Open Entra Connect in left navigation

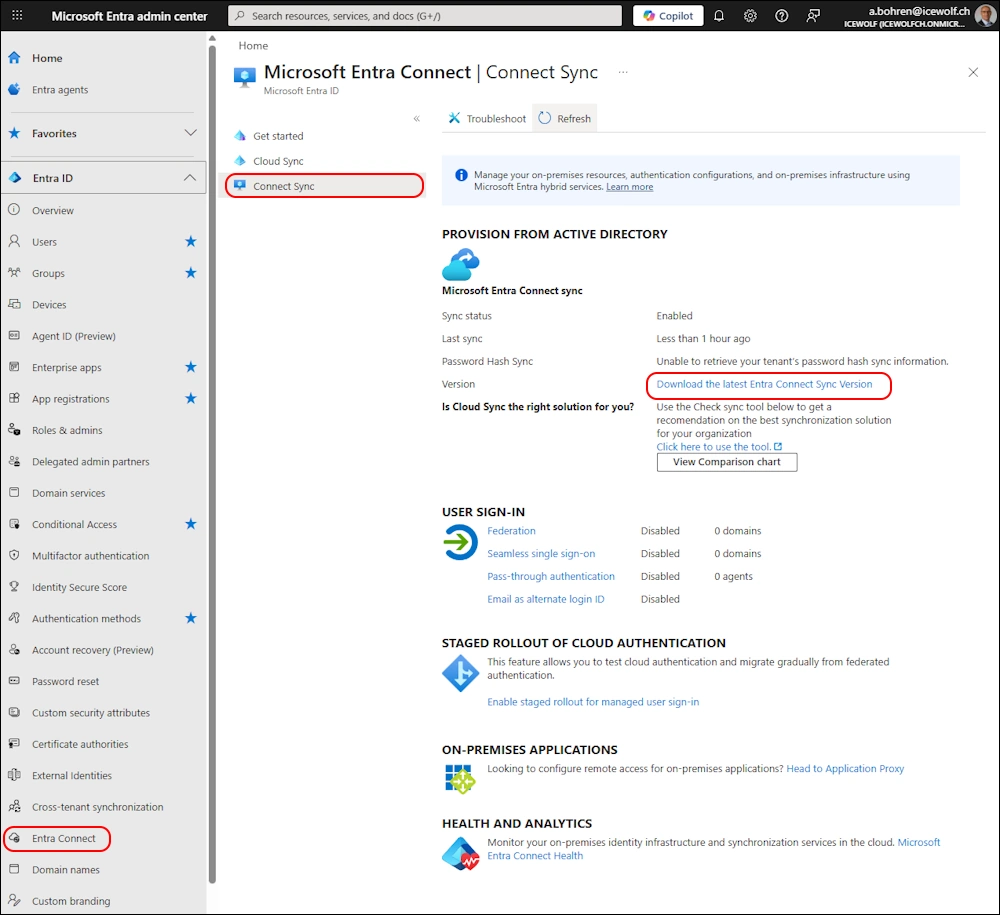pyautogui.click(x=63, y=838)
